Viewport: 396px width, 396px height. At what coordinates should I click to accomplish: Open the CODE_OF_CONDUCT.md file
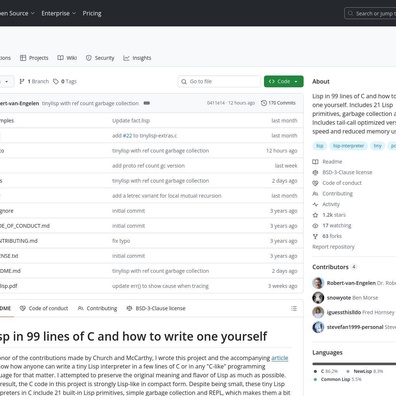[24, 226]
